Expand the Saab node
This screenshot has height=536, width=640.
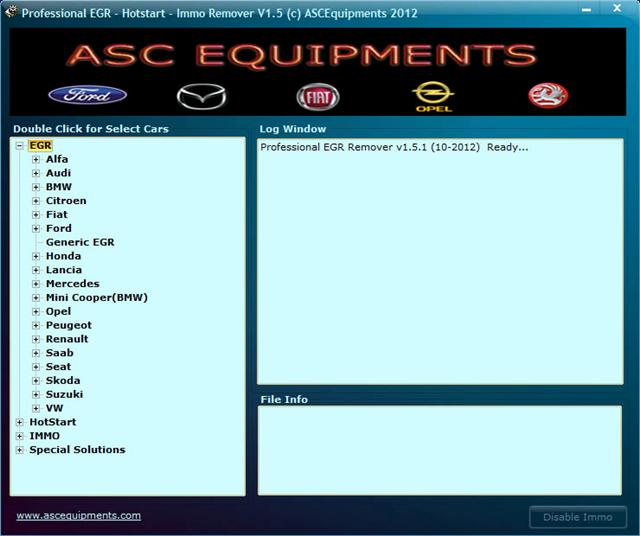coord(36,353)
